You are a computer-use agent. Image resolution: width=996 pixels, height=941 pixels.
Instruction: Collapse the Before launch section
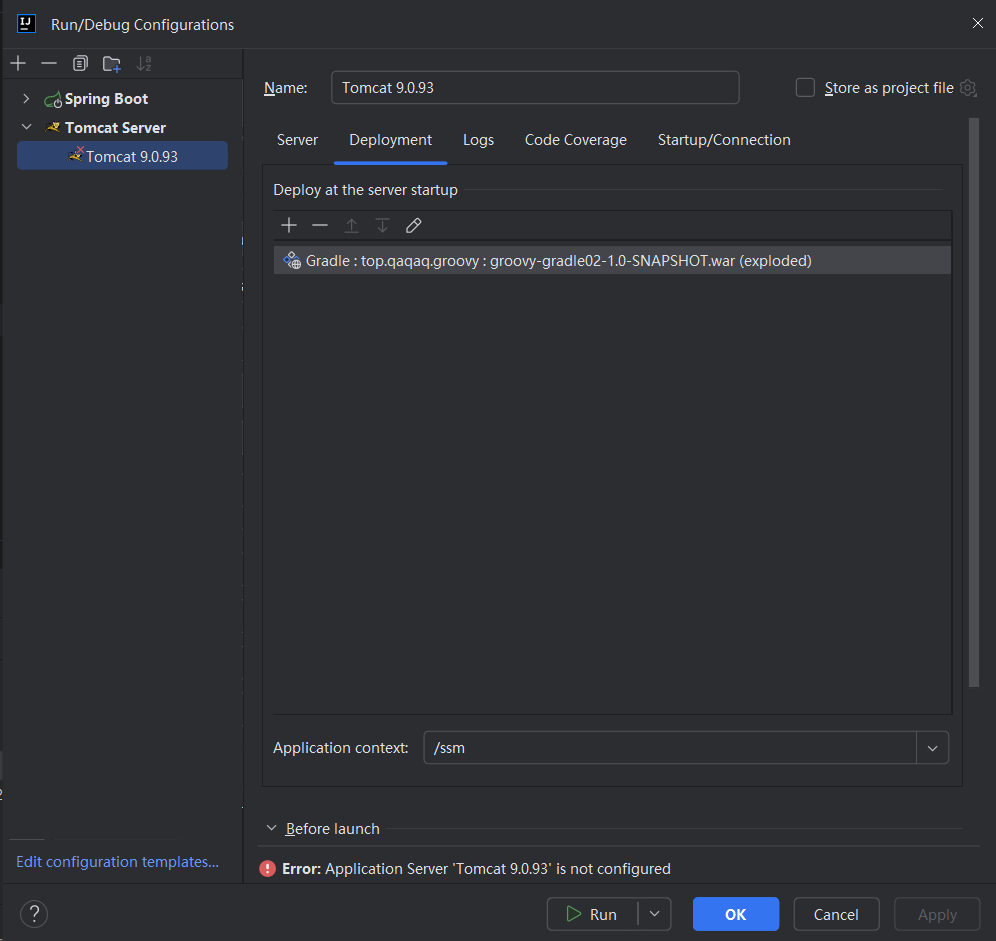[x=271, y=829]
